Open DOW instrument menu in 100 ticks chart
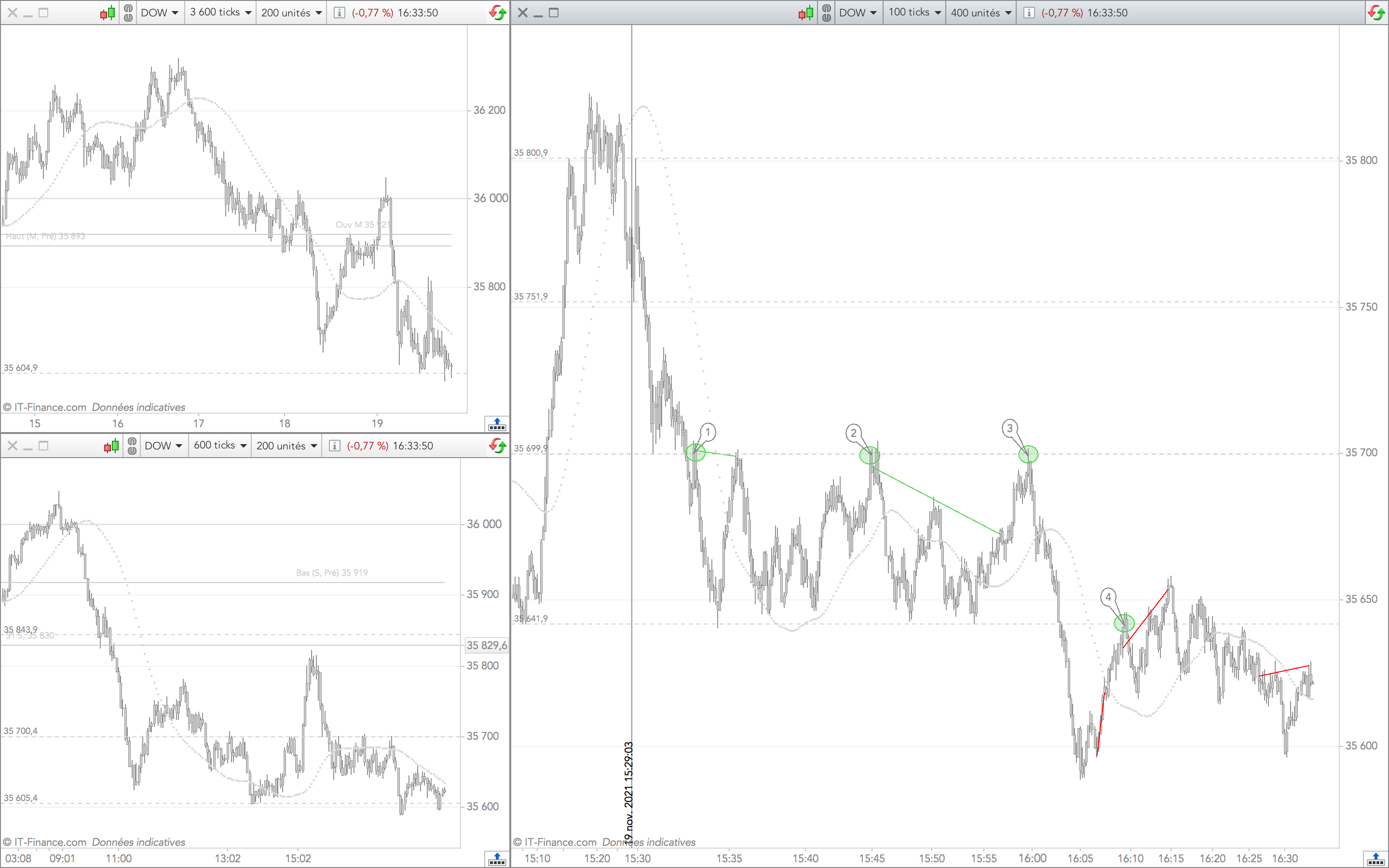The width and height of the screenshot is (1389, 868). [858, 13]
